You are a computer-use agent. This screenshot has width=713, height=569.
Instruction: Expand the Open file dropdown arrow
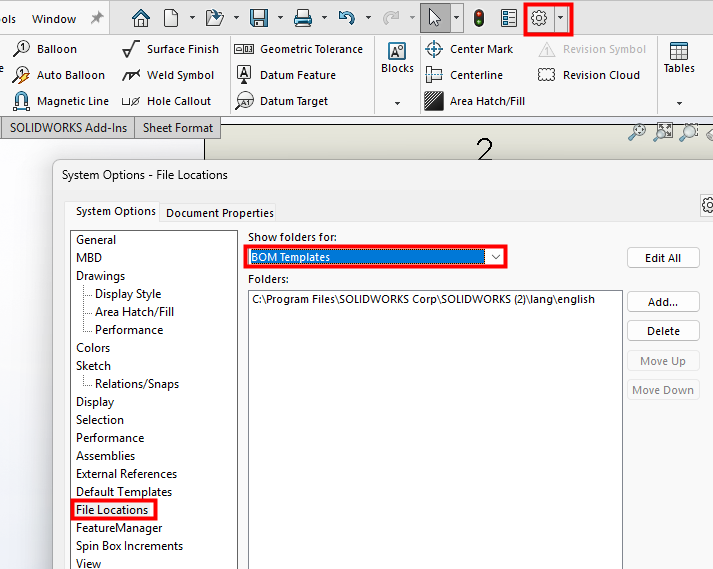(x=236, y=18)
